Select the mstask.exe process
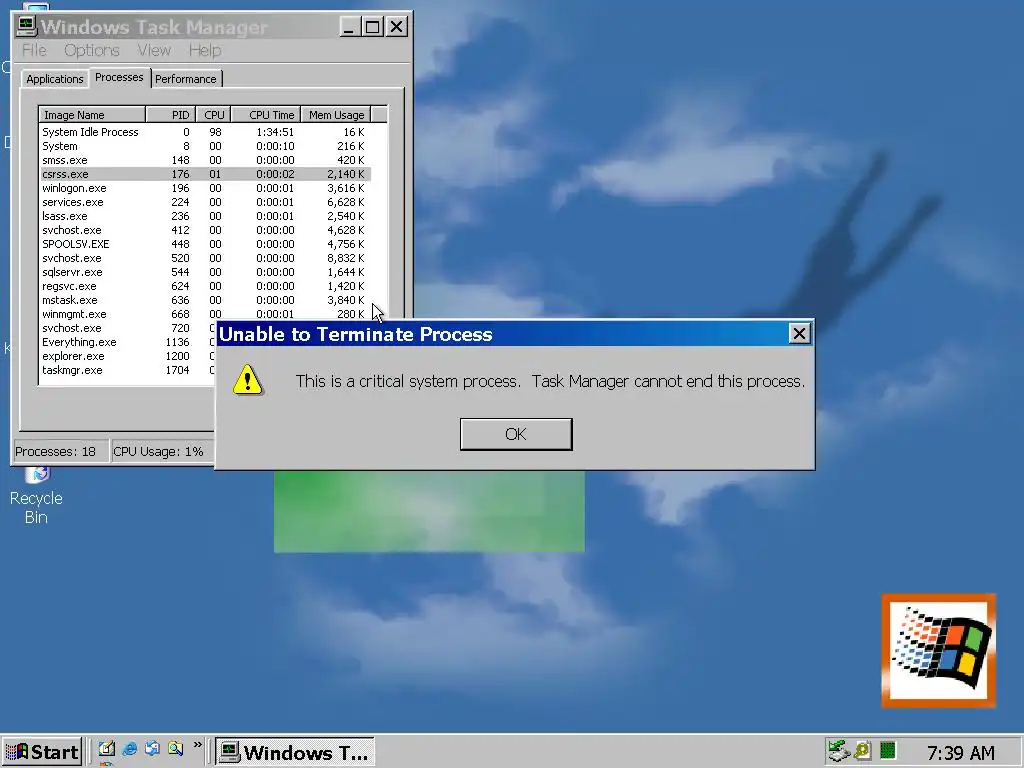 click(x=205, y=300)
